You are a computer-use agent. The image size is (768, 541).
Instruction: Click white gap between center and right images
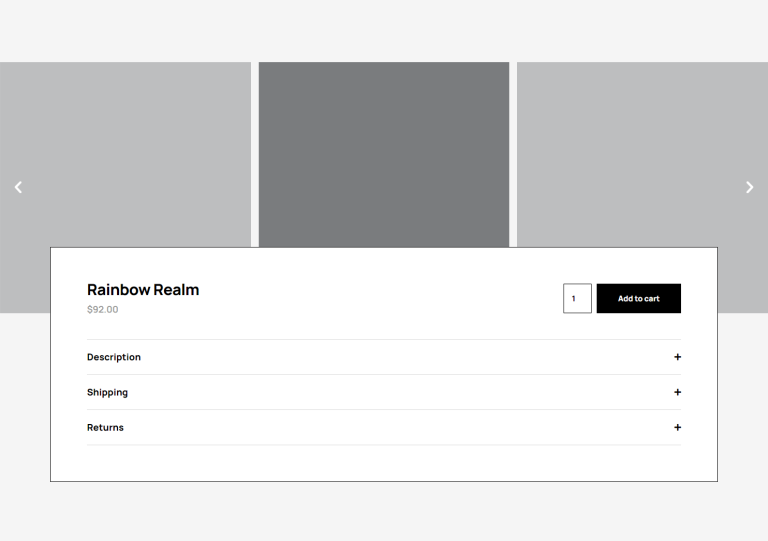513,150
